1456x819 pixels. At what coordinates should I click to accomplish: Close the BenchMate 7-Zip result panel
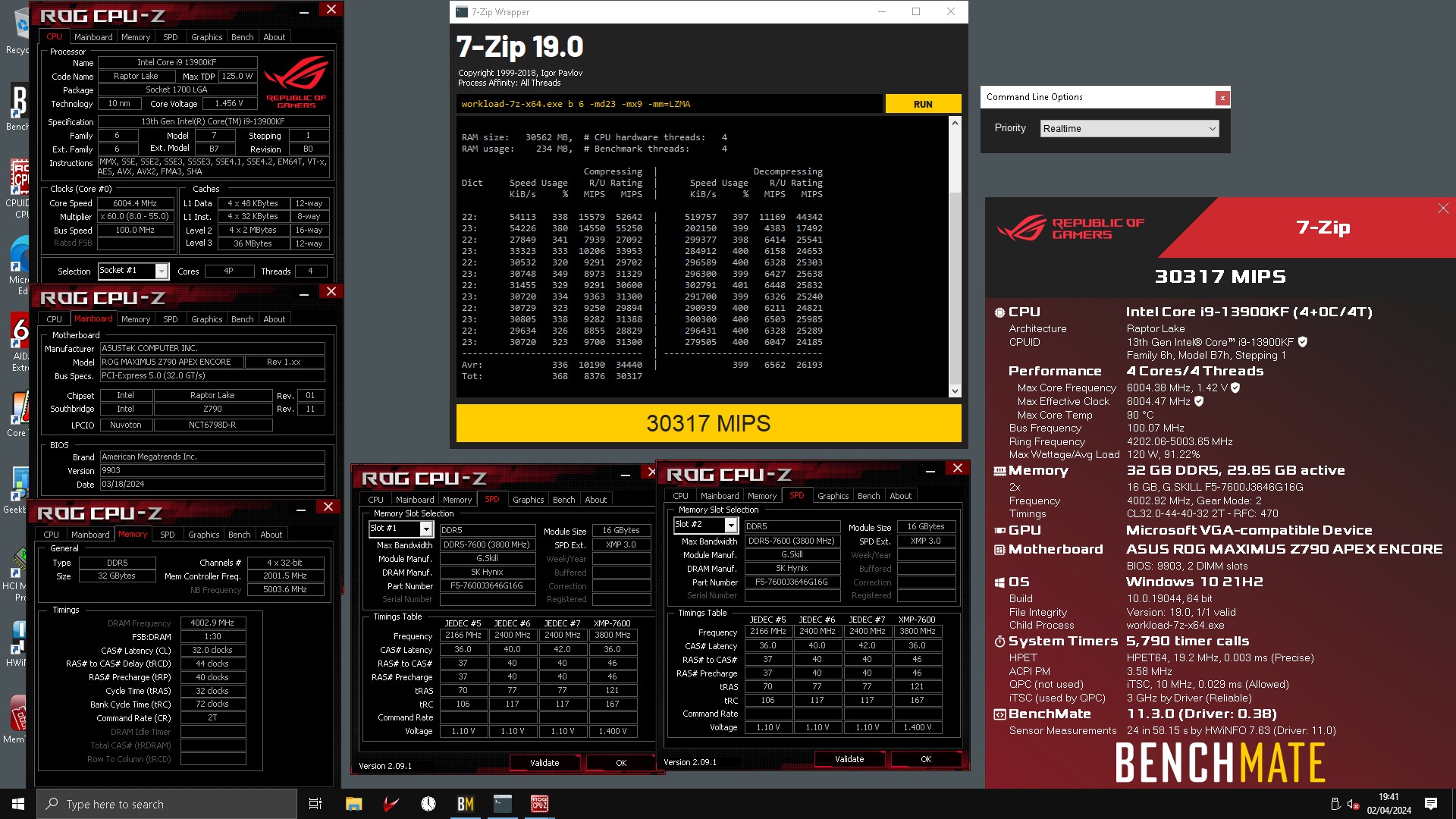click(1443, 209)
